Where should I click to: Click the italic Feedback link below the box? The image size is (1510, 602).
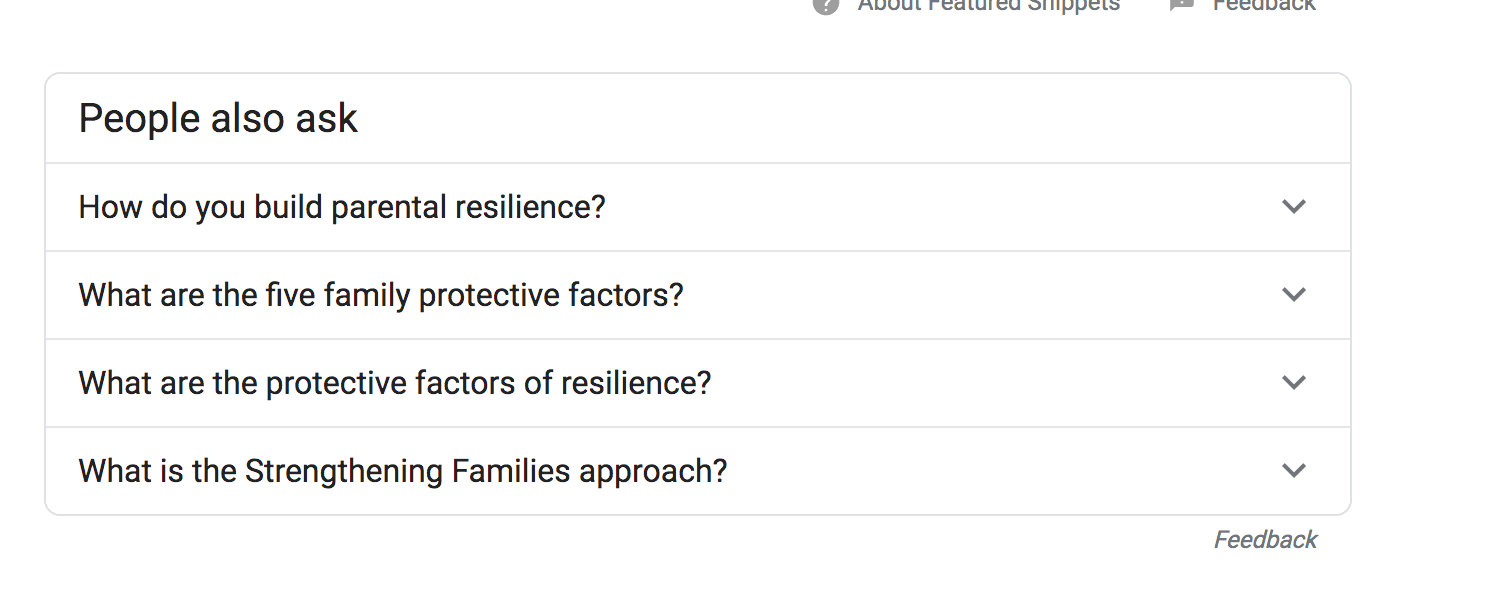pyautogui.click(x=1265, y=539)
